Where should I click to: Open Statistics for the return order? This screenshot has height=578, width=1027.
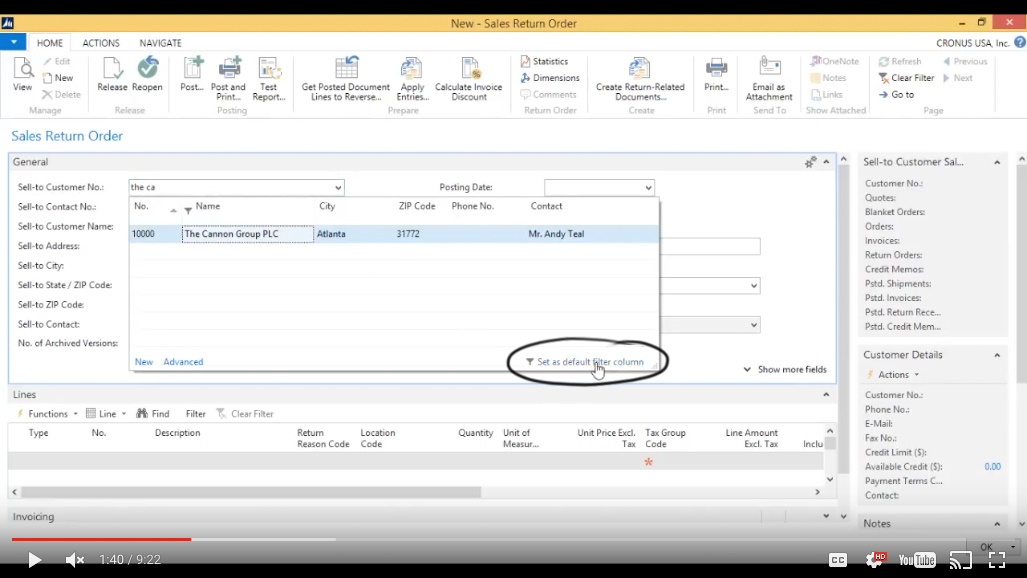coord(544,61)
